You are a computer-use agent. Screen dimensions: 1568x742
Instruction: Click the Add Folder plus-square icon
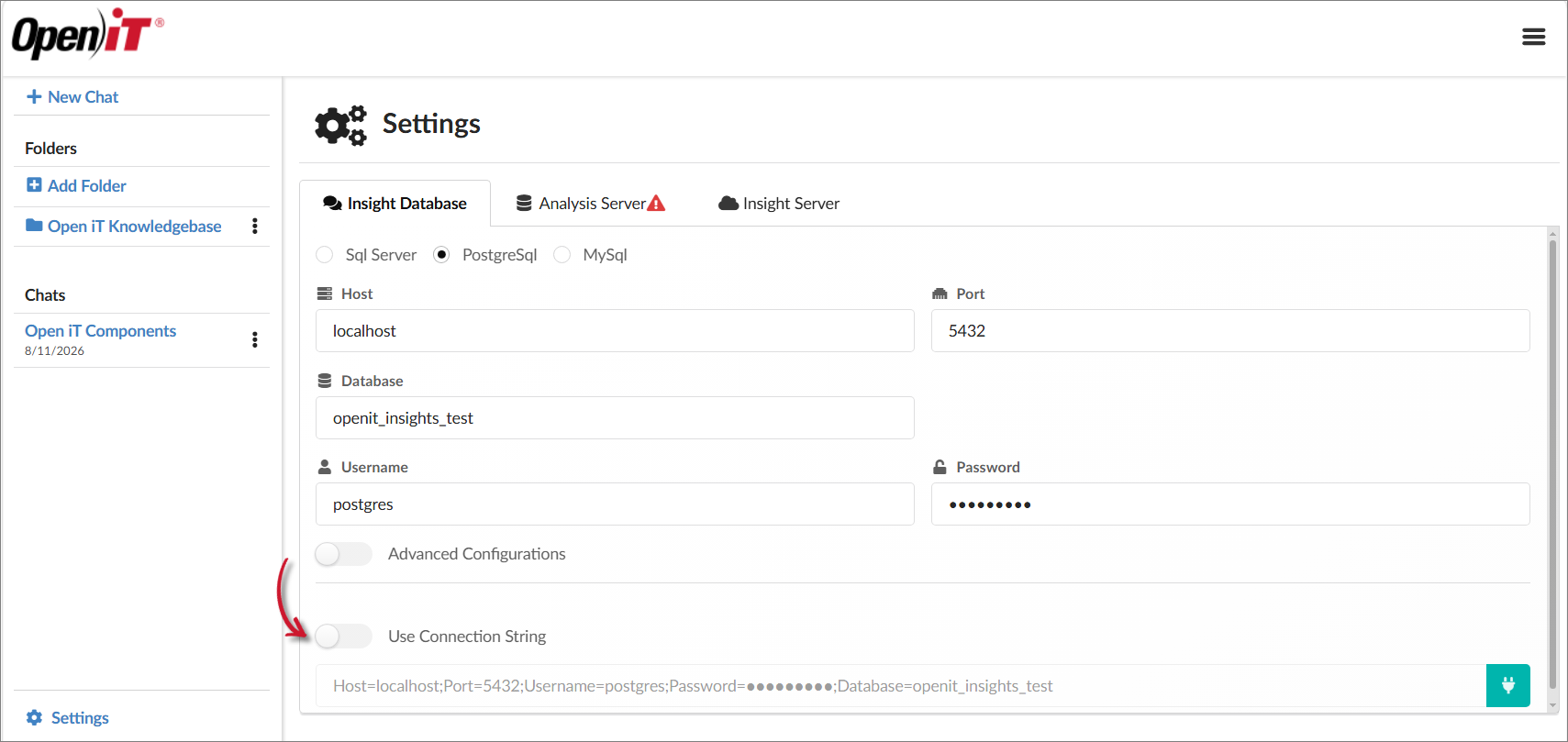34,185
